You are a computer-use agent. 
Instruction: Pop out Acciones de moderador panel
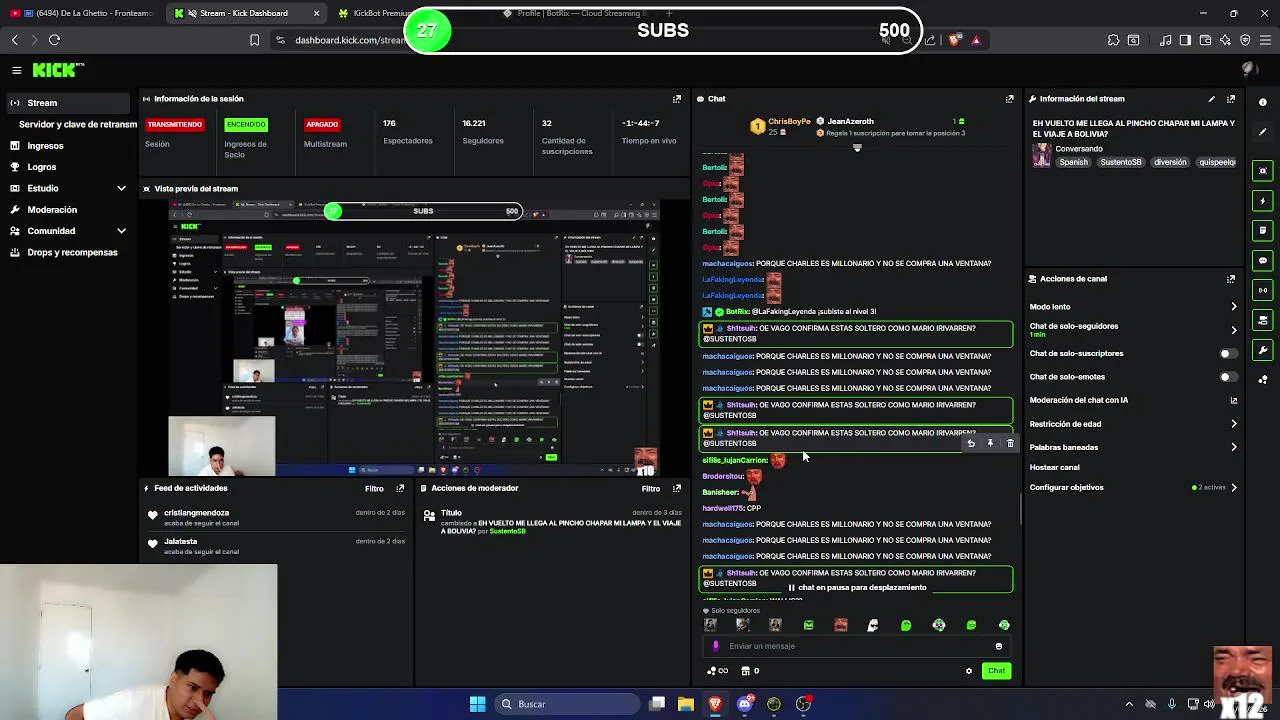pos(677,488)
